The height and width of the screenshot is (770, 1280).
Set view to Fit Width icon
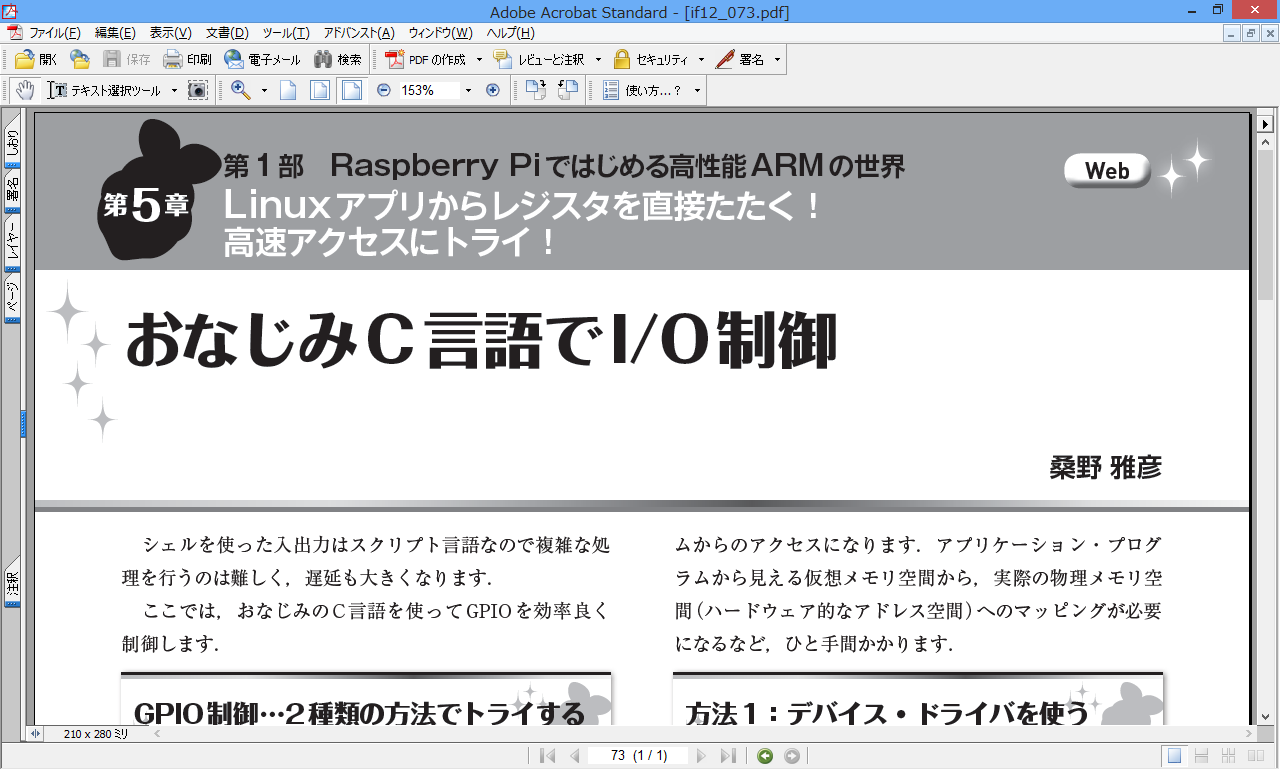click(x=352, y=90)
